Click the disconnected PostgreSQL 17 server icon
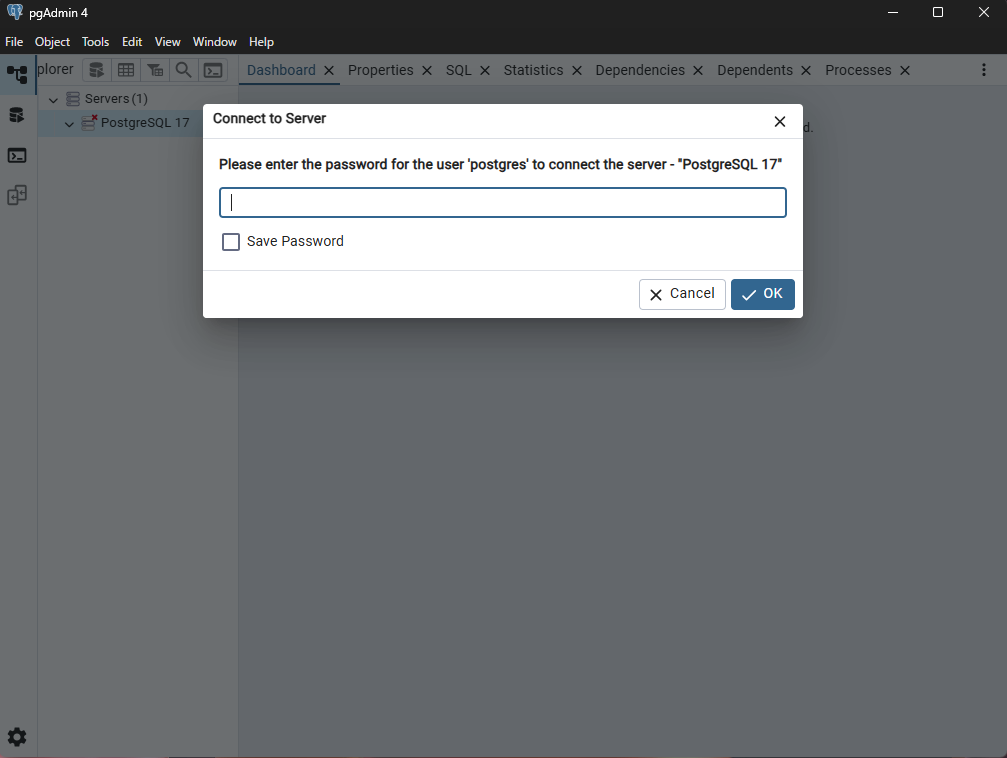The image size is (1007, 758). [x=89, y=123]
